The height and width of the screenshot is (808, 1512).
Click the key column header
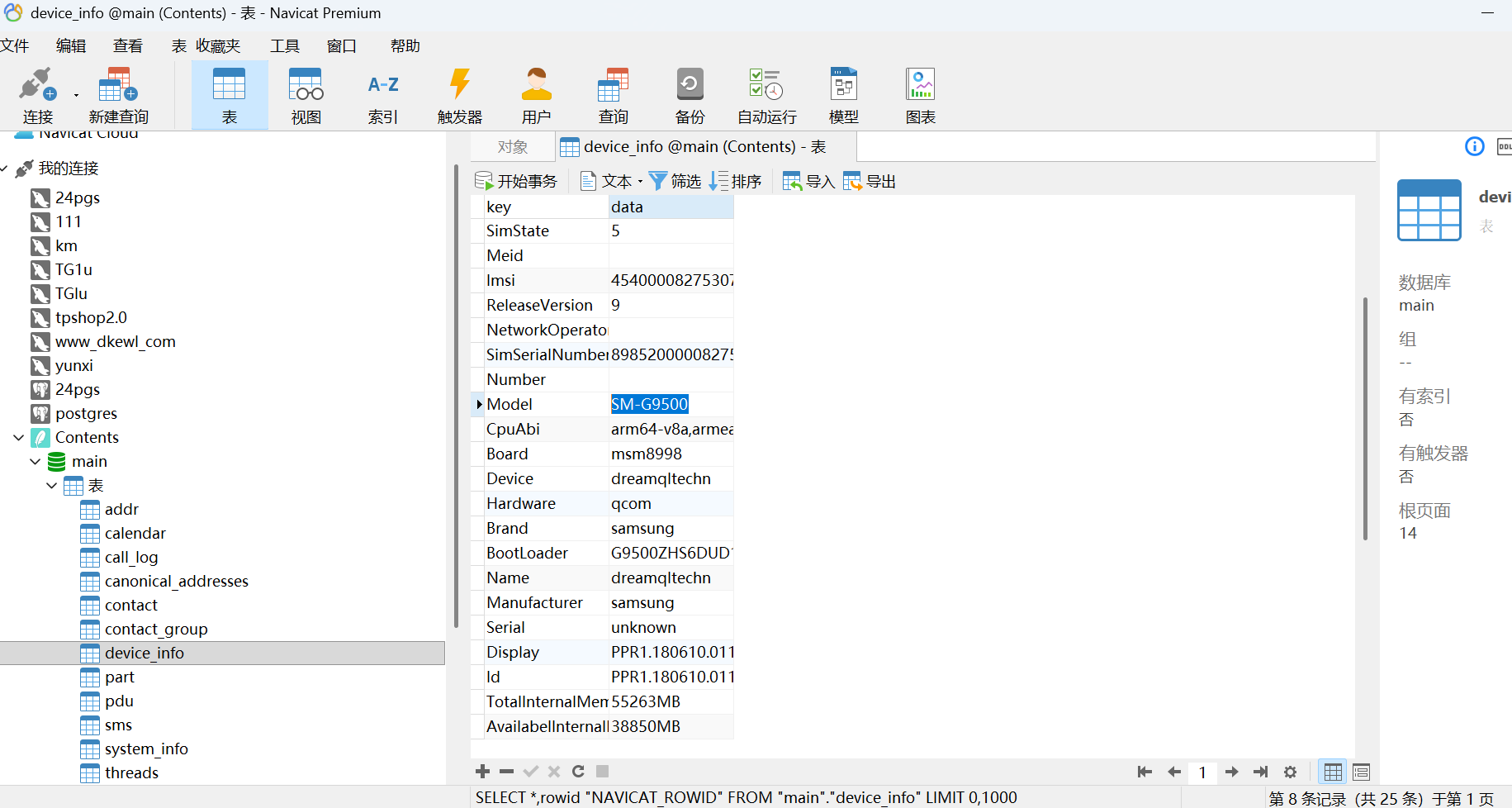click(546, 207)
